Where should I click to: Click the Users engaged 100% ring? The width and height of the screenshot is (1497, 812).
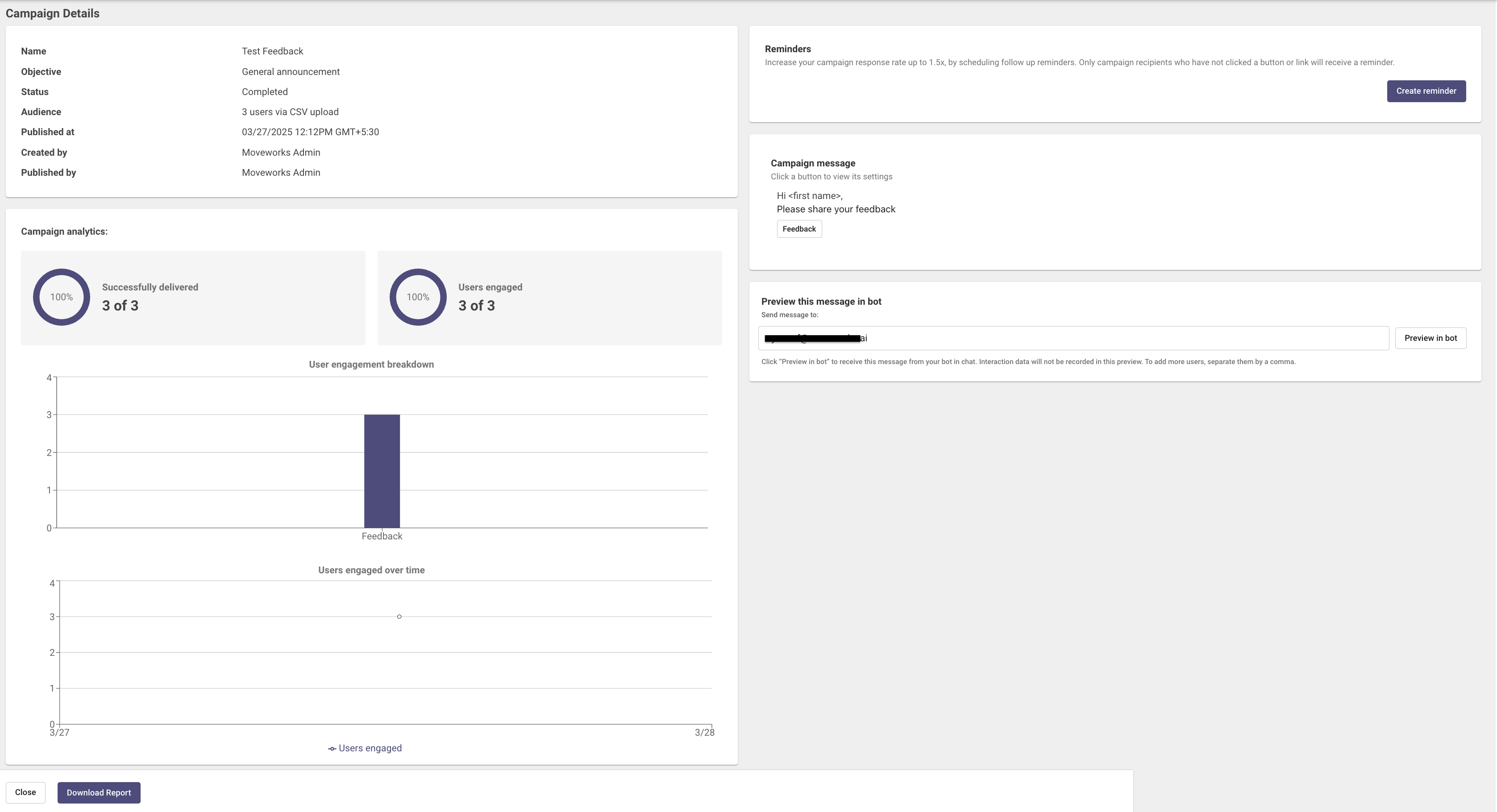(x=418, y=297)
